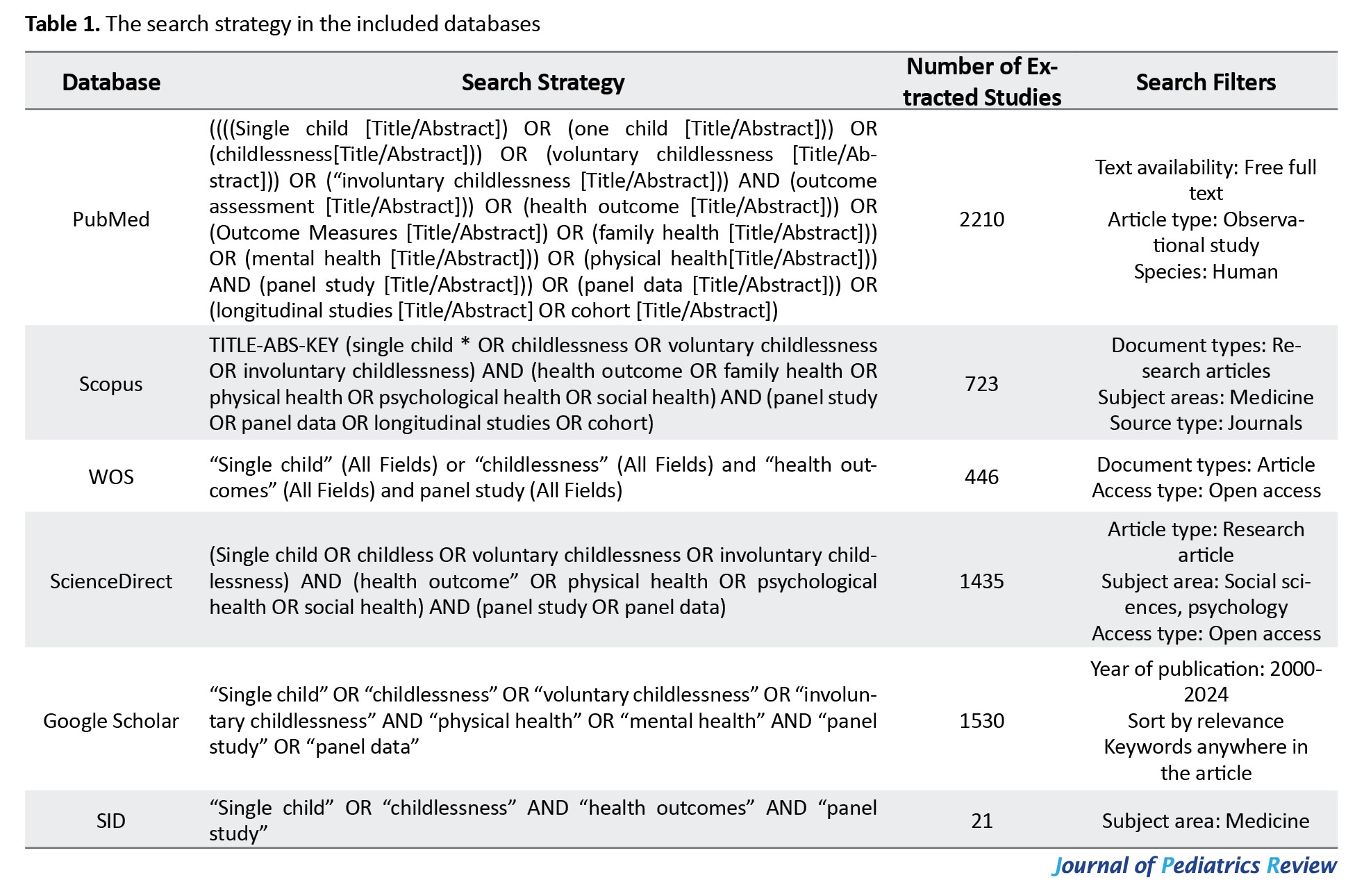The height and width of the screenshot is (896, 1364).
Task: Click the 723 extracted studies value
Action: (x=981, y=384)
